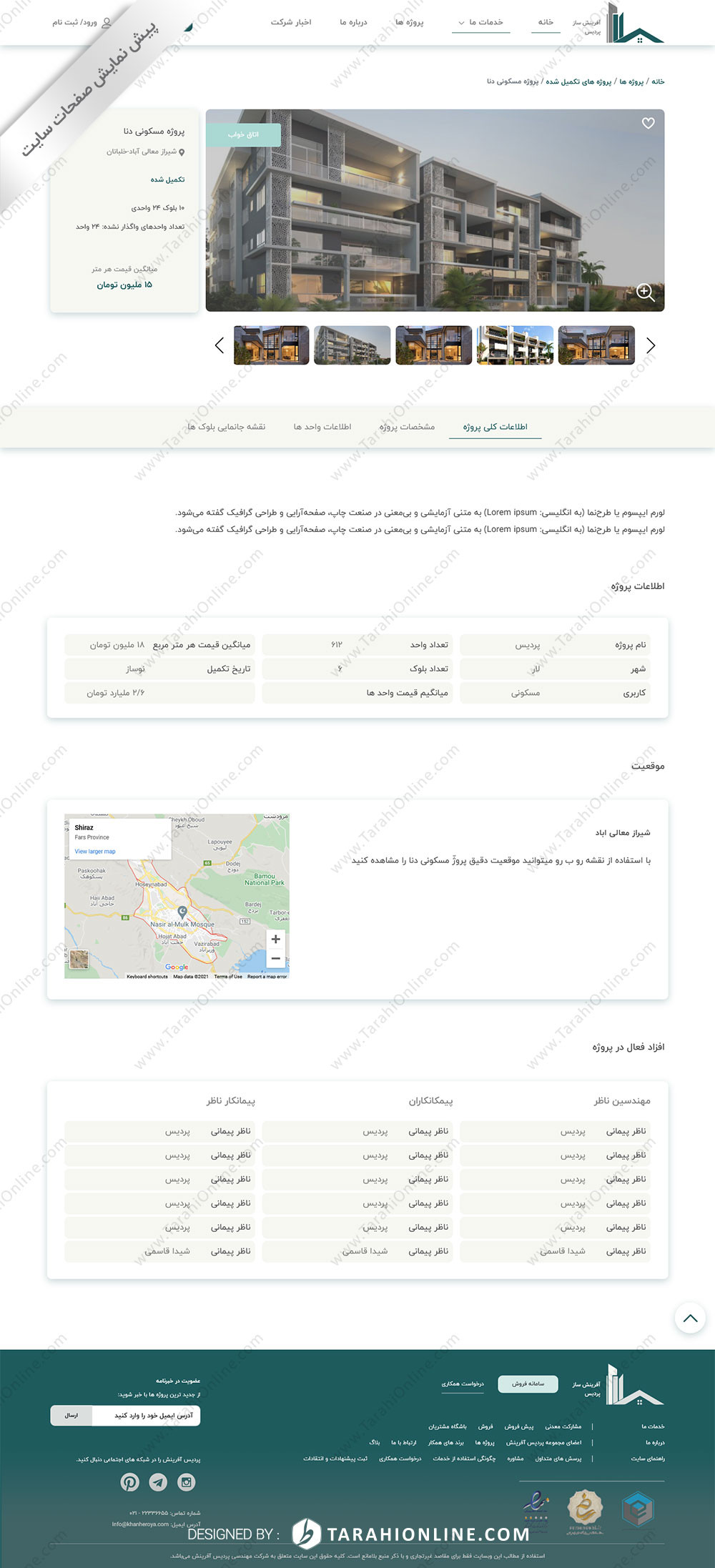
Task: Open the Telegram social icon in footer
Action: click(158, 1482)
